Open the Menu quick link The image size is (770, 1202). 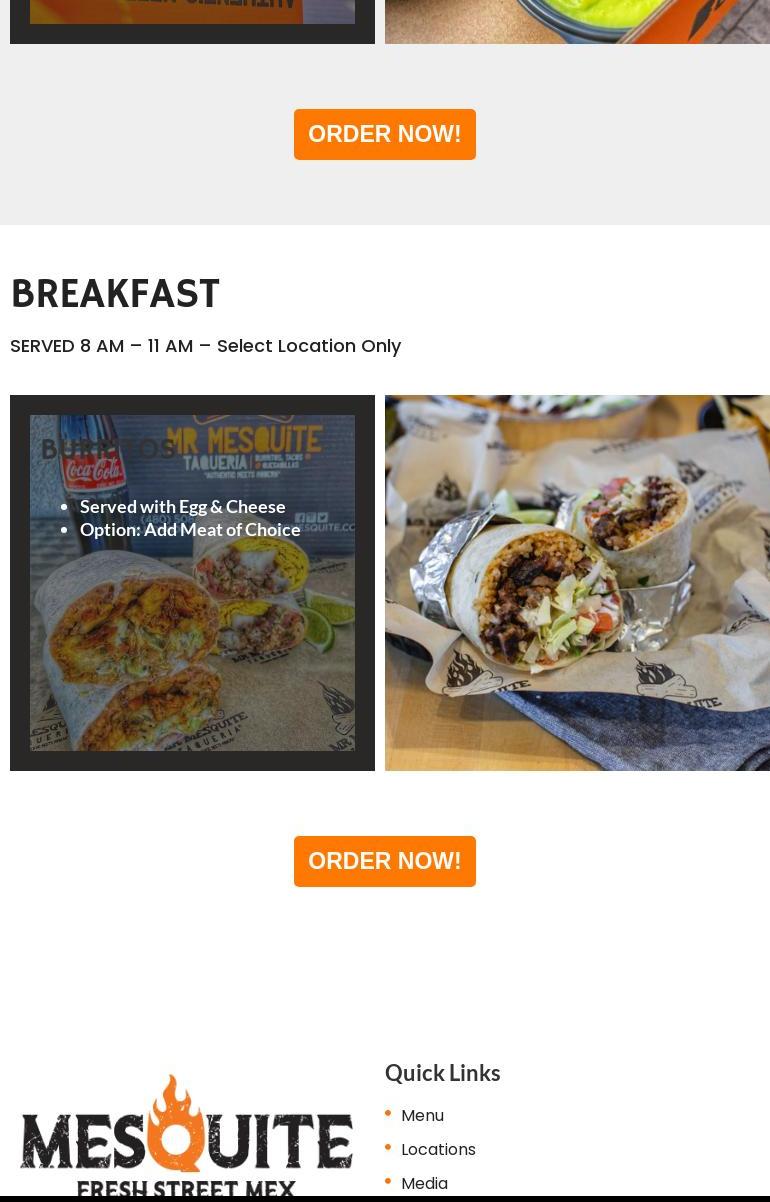pyautogui.click(x=422, y=1115)
